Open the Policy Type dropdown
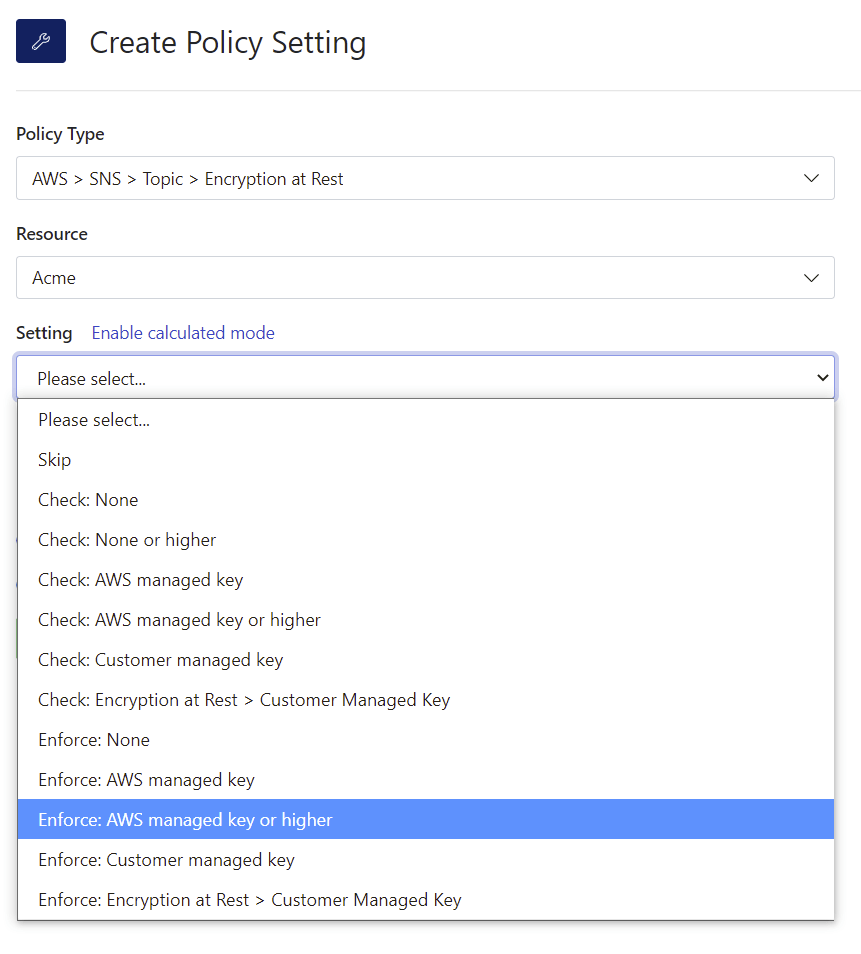Image resolution: width=861 pixels, height=954 pixels. [425, 178]
